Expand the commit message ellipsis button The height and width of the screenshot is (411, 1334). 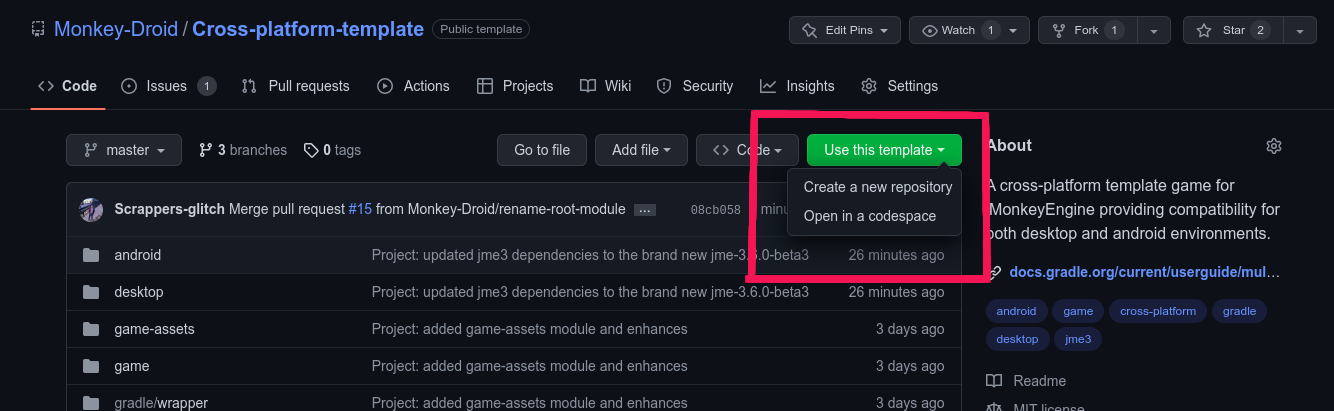645,210
